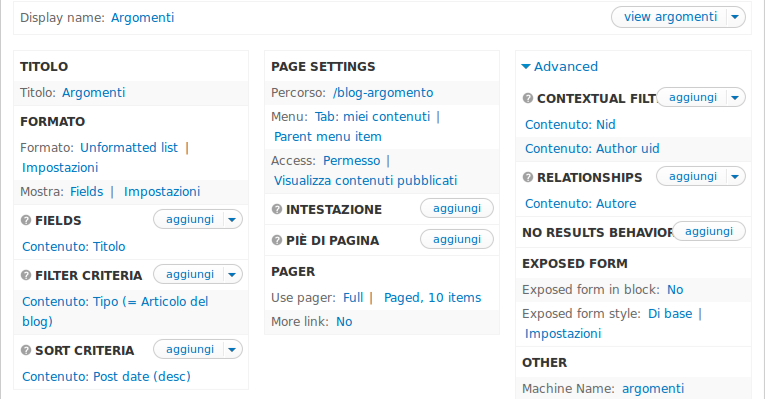Open Impostazioni under Exposed form style
This screenshot has width=765, height=399.
[563, 334]
